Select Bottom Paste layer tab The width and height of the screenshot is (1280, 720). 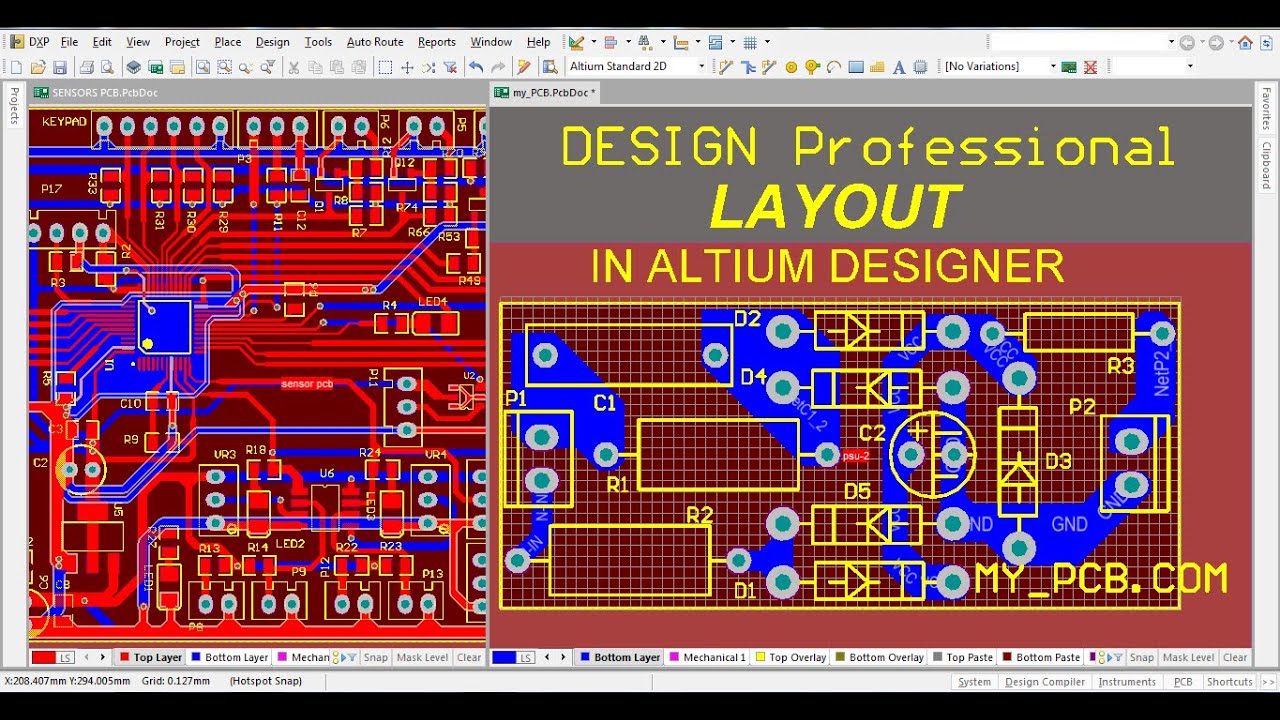(1041, 657)
